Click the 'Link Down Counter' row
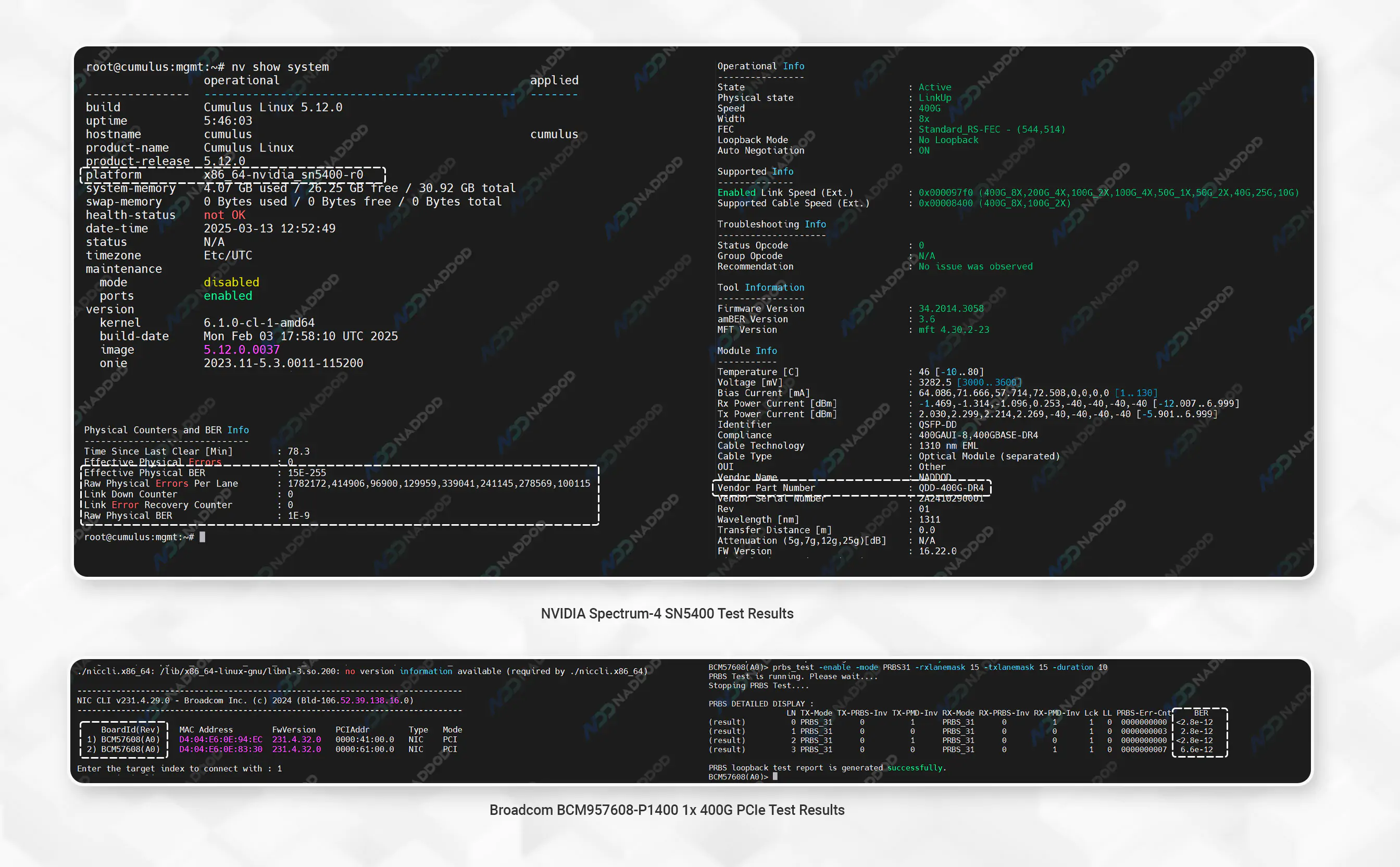 pos(189,494)
